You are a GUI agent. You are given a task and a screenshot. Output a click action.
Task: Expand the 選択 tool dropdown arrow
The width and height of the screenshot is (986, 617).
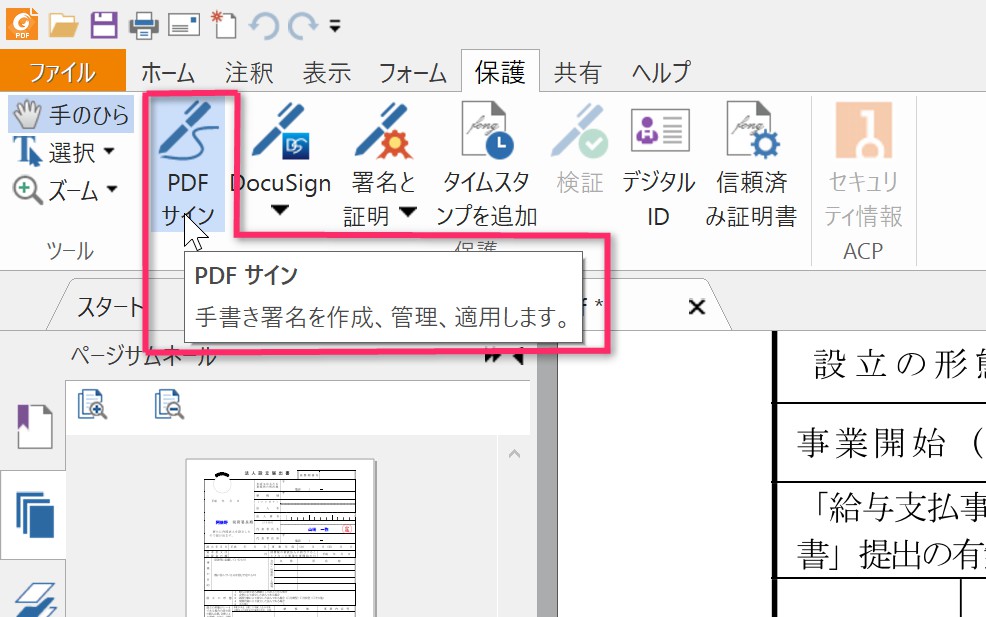click(x=109, y=152)
